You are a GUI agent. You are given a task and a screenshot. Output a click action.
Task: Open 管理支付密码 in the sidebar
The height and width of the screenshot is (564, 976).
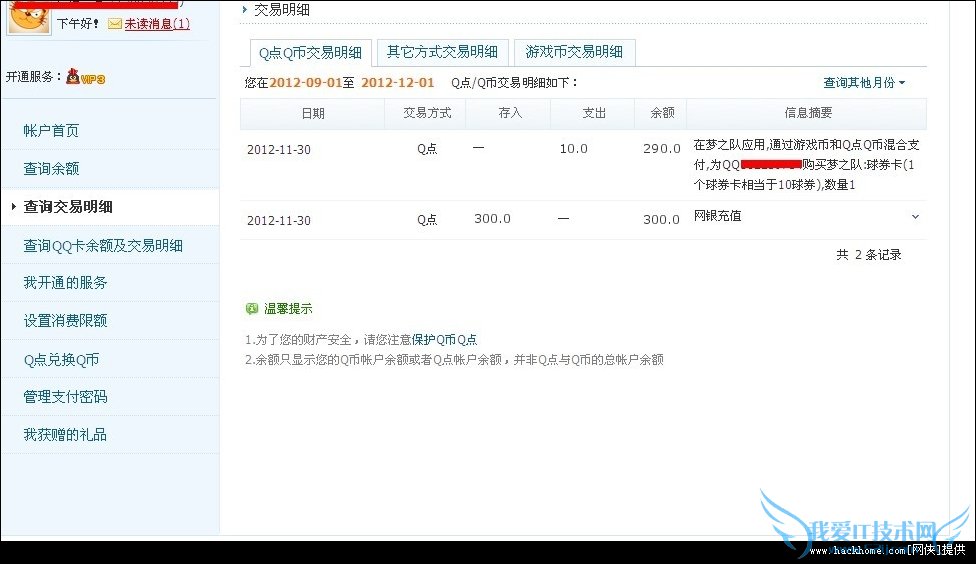(65, 397)
